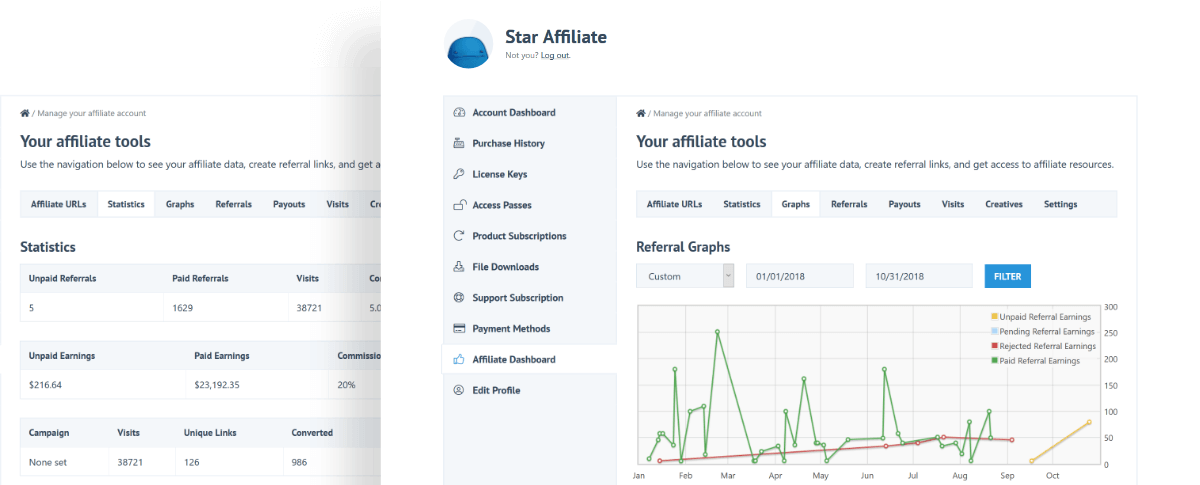Viewport: 1200px width, 485px height.
Task: Click the License Keys key icon
Action: [459, 175]
